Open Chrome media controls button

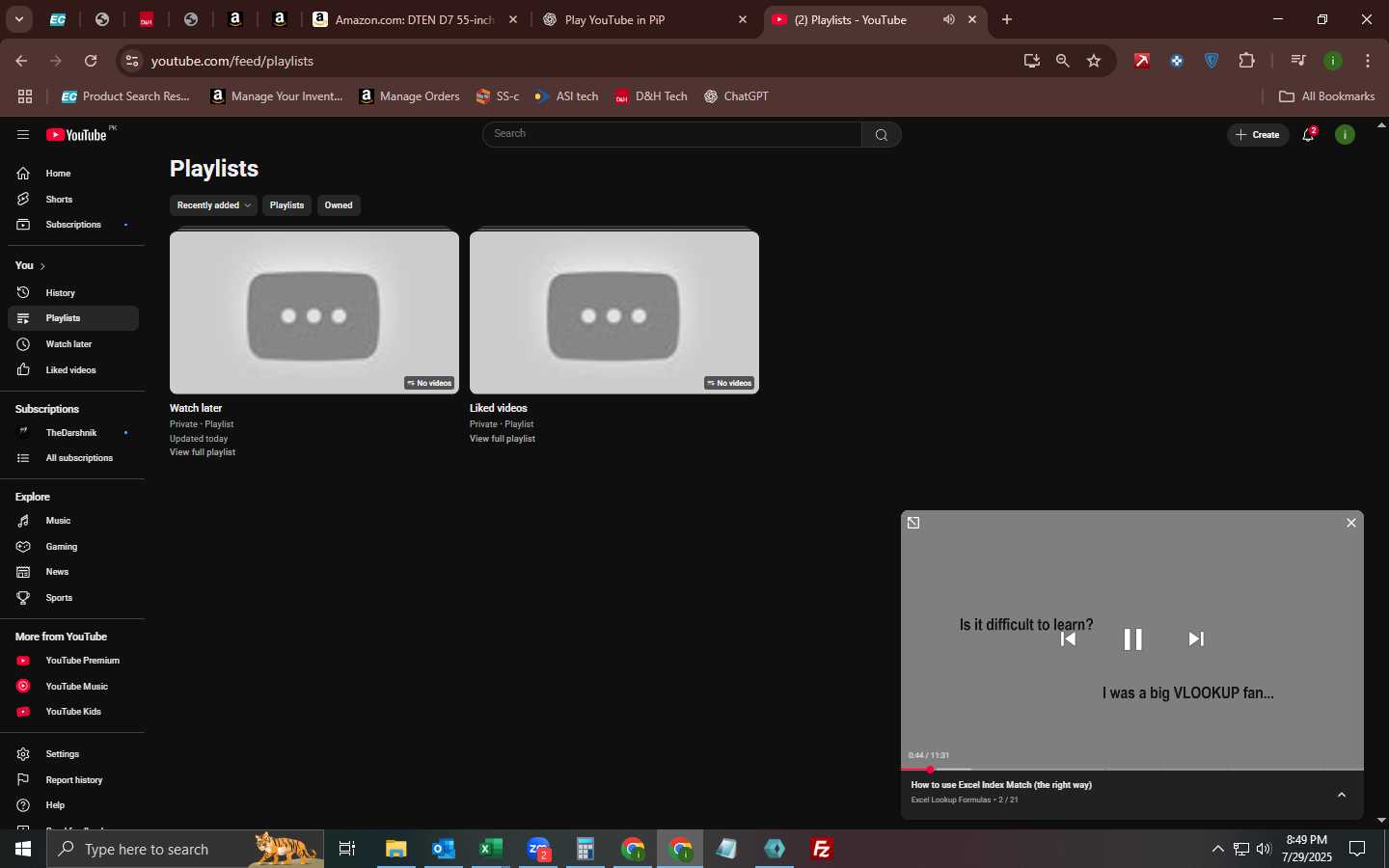click(1298, 61)
